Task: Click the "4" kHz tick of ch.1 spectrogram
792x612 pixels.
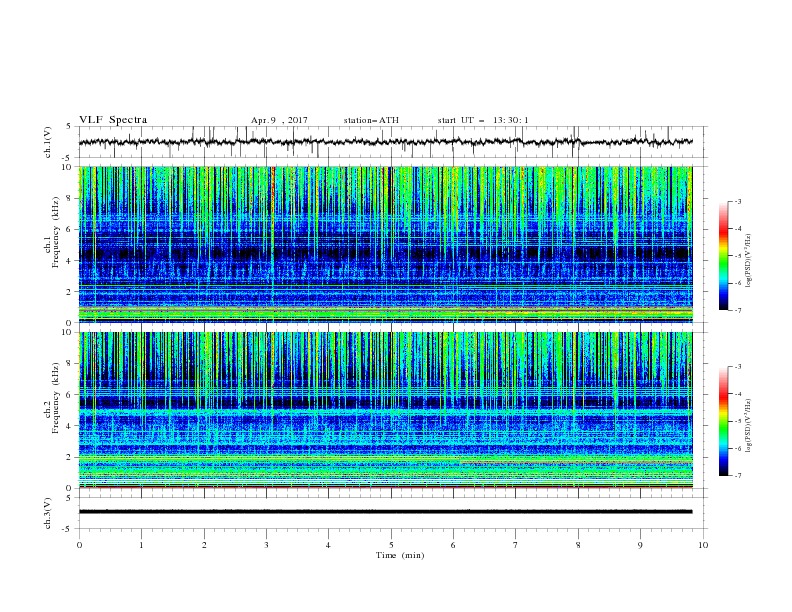Action: [x=71, y=261]
